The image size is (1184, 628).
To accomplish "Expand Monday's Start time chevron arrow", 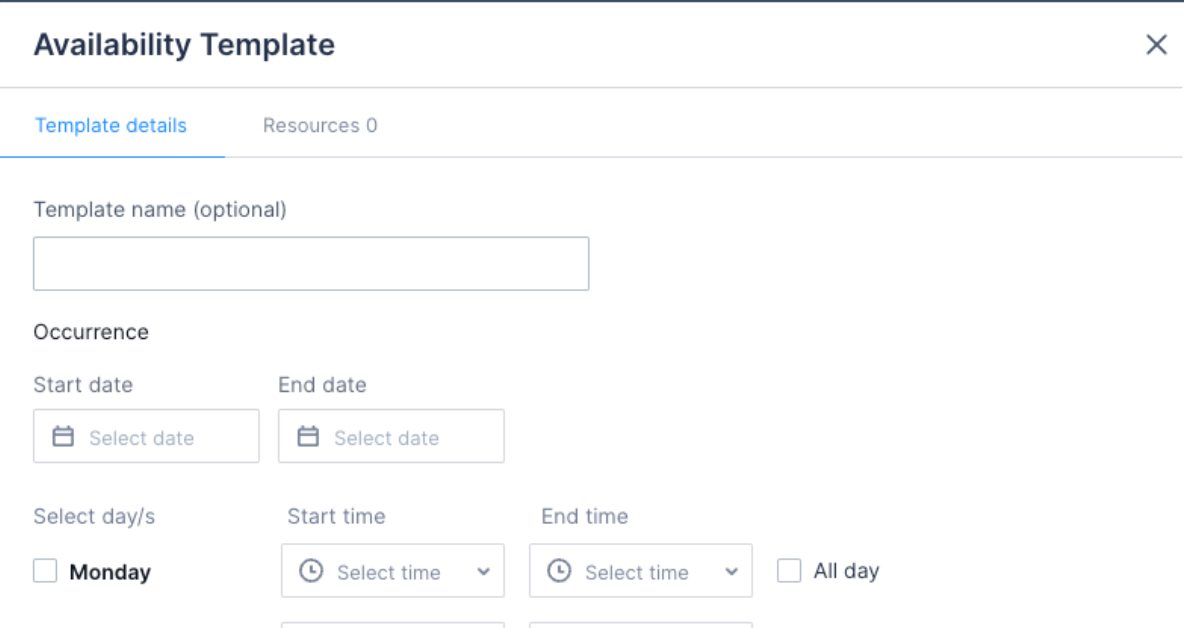I will click(484, 572).
